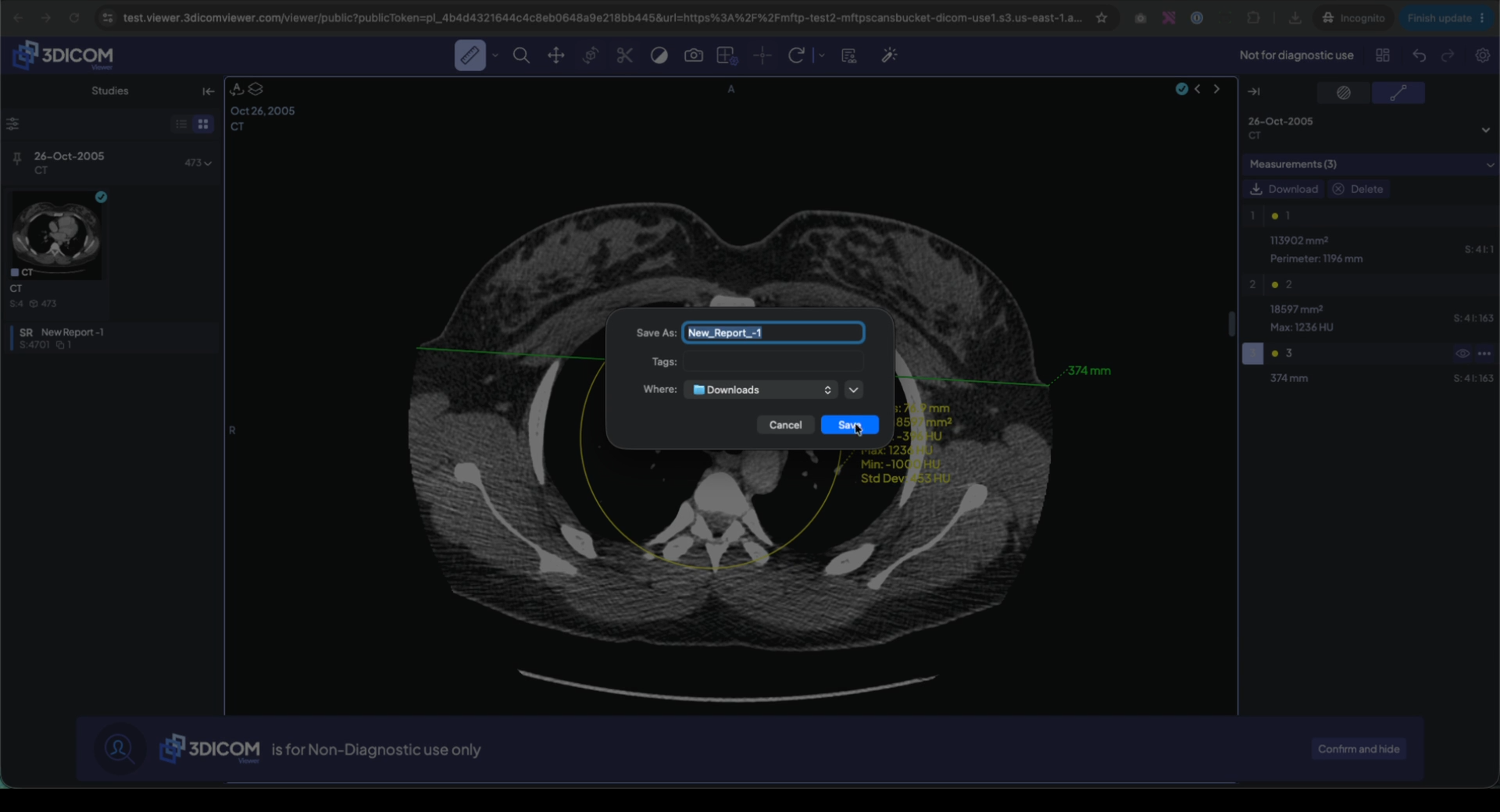
Task: Click the Save button
Action: (x=850, y=425)
